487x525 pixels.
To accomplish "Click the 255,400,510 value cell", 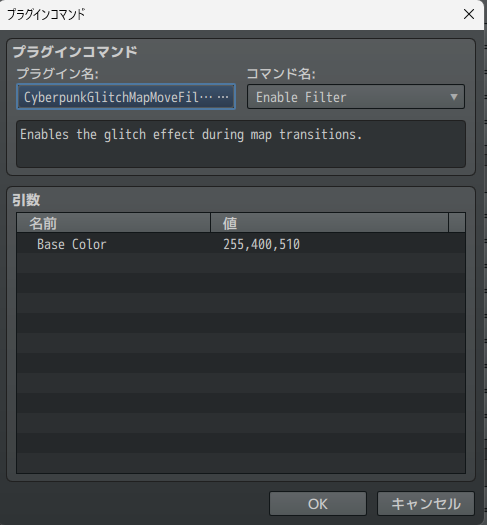I will click(x=261, y=244).
